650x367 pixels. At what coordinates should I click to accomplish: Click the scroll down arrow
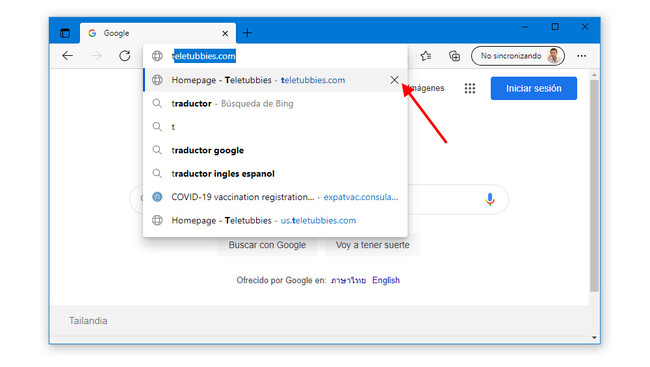coord(594,338)
